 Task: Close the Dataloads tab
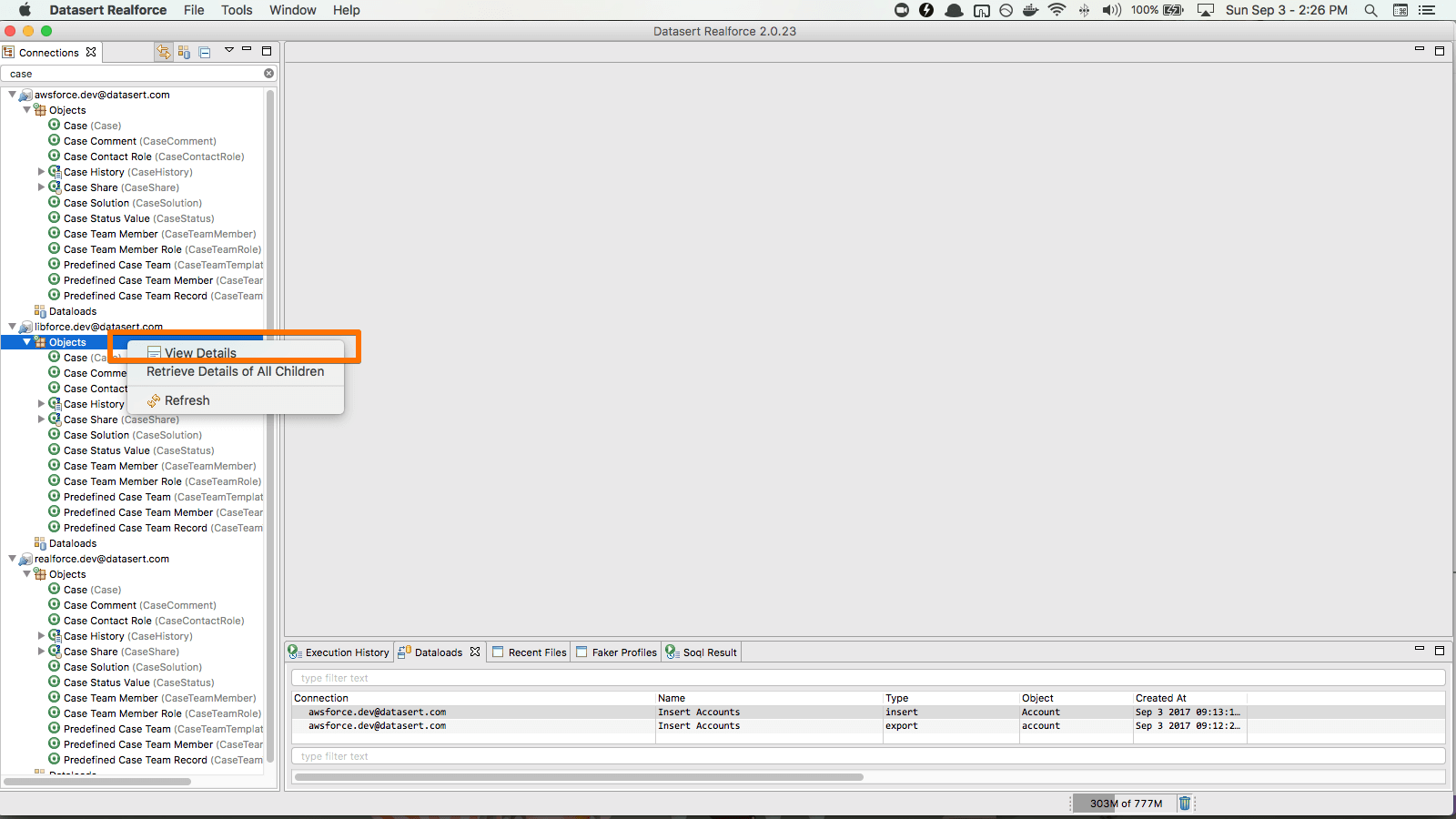(475, 652)
